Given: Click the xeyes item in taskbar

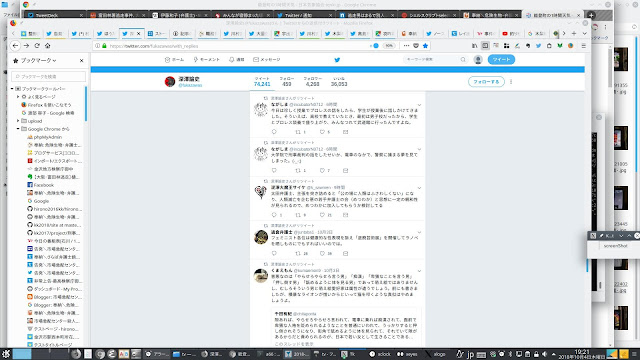Looking at the screenshot, I should pyautogui.click(x=408, y=354).
